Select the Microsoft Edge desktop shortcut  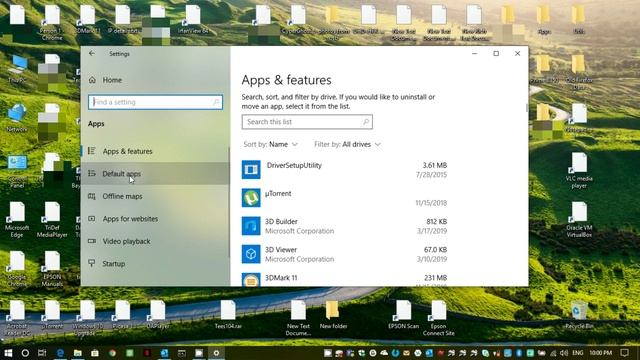click(x=17, y=220)
